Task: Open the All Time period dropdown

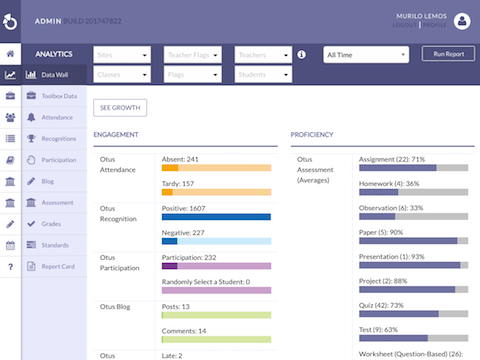Action: 366,55
